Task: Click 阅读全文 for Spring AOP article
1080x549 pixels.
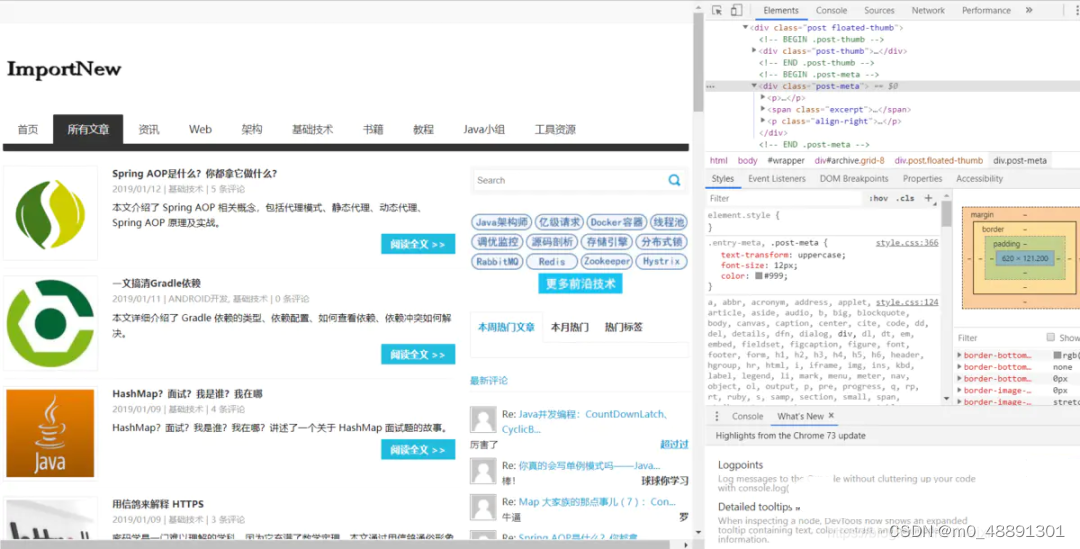Action: pos(418,244)
